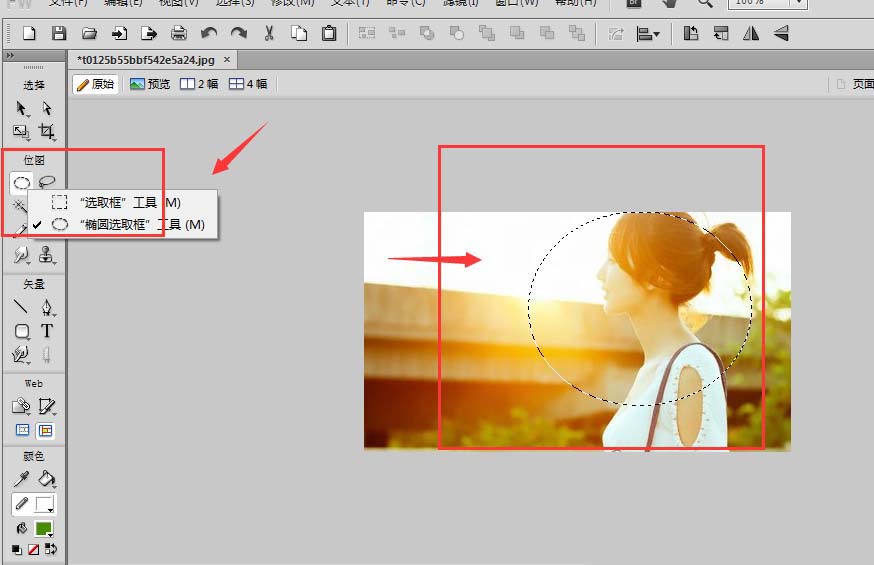Select the Oval Marquee tool in tools panel
Screen dimensions: 874x565
pyautogui.click(x=22, y=183)
